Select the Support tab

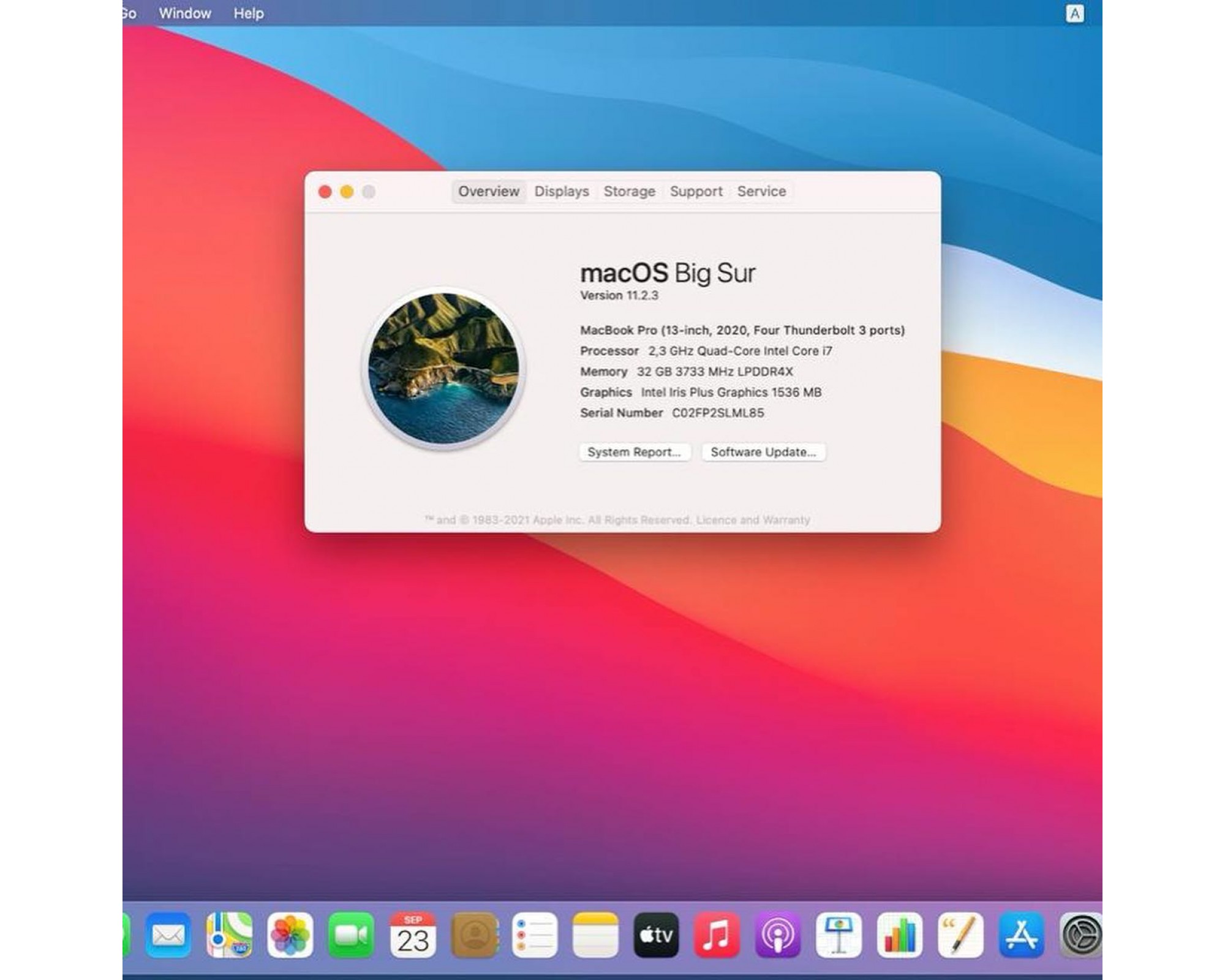[696, 192]
